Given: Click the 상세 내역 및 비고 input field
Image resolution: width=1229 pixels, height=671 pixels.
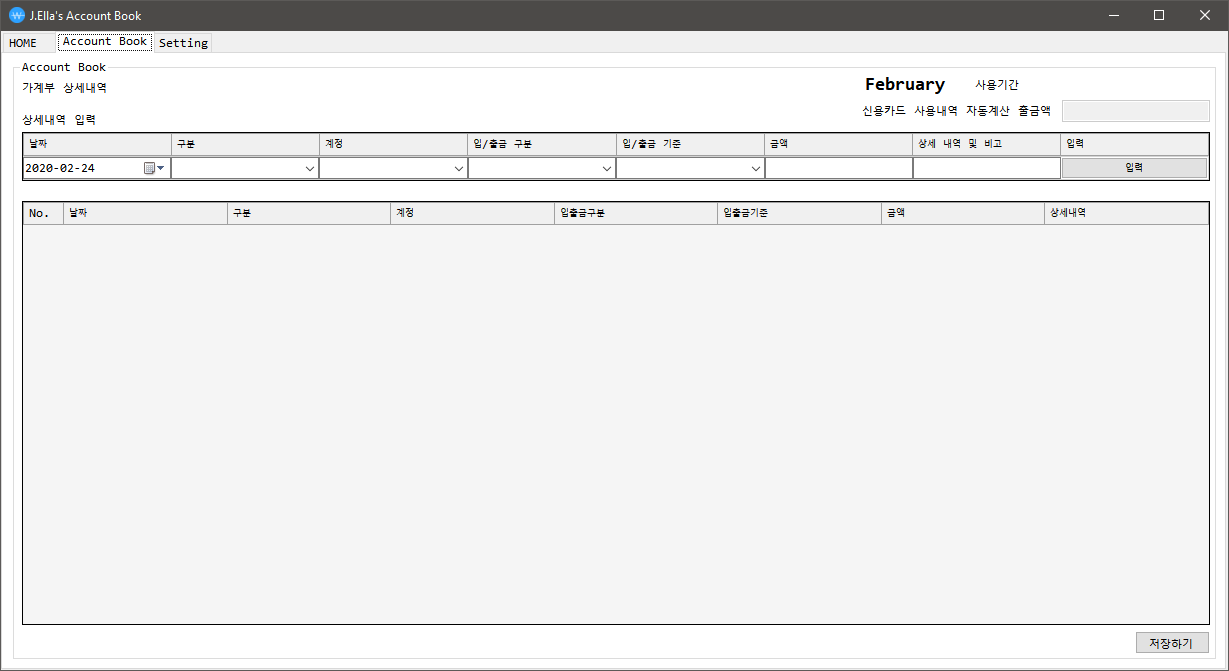Looking at the screenshot, I should tap(987, 168).
